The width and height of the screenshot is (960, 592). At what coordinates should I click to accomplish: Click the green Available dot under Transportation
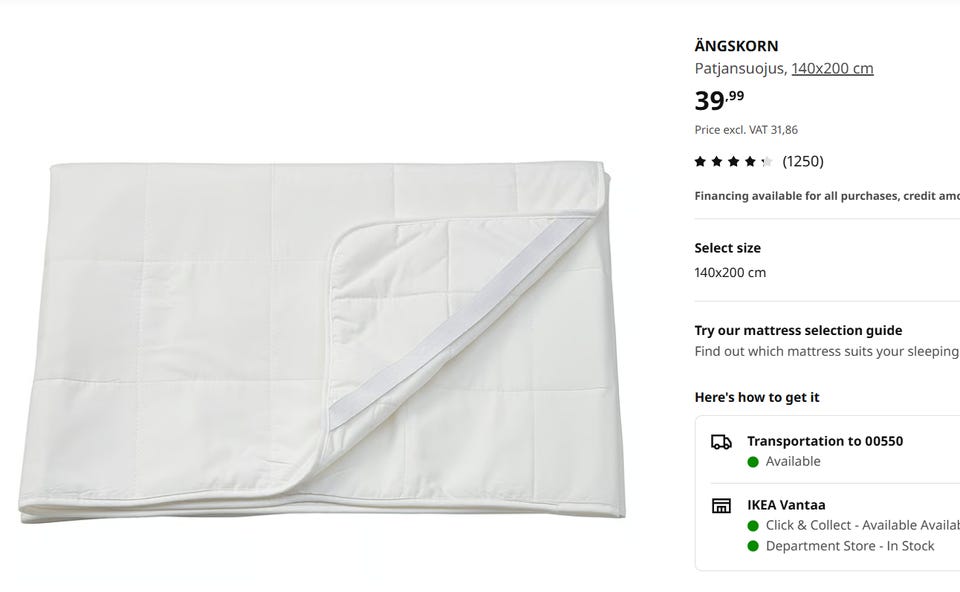(x=753, y=462)
